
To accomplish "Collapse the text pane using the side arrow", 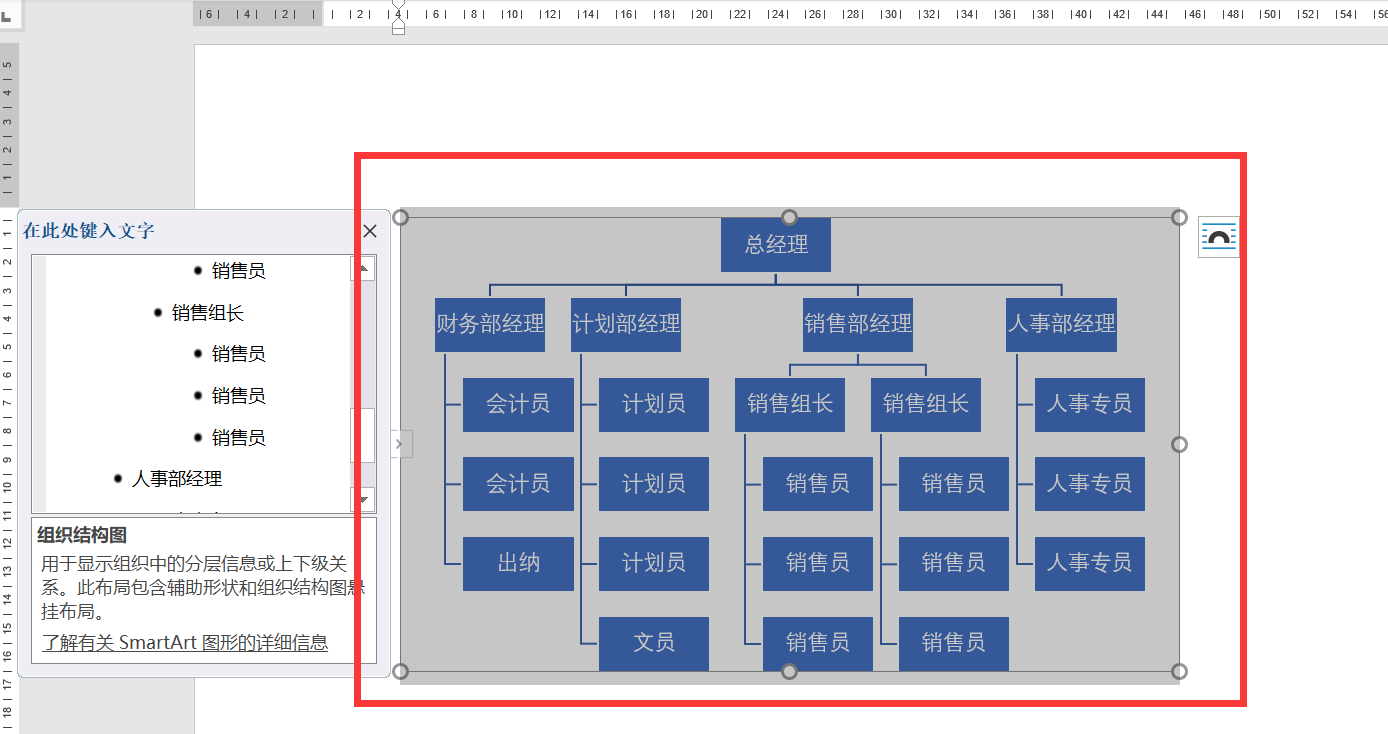I will tap(400, 444).
